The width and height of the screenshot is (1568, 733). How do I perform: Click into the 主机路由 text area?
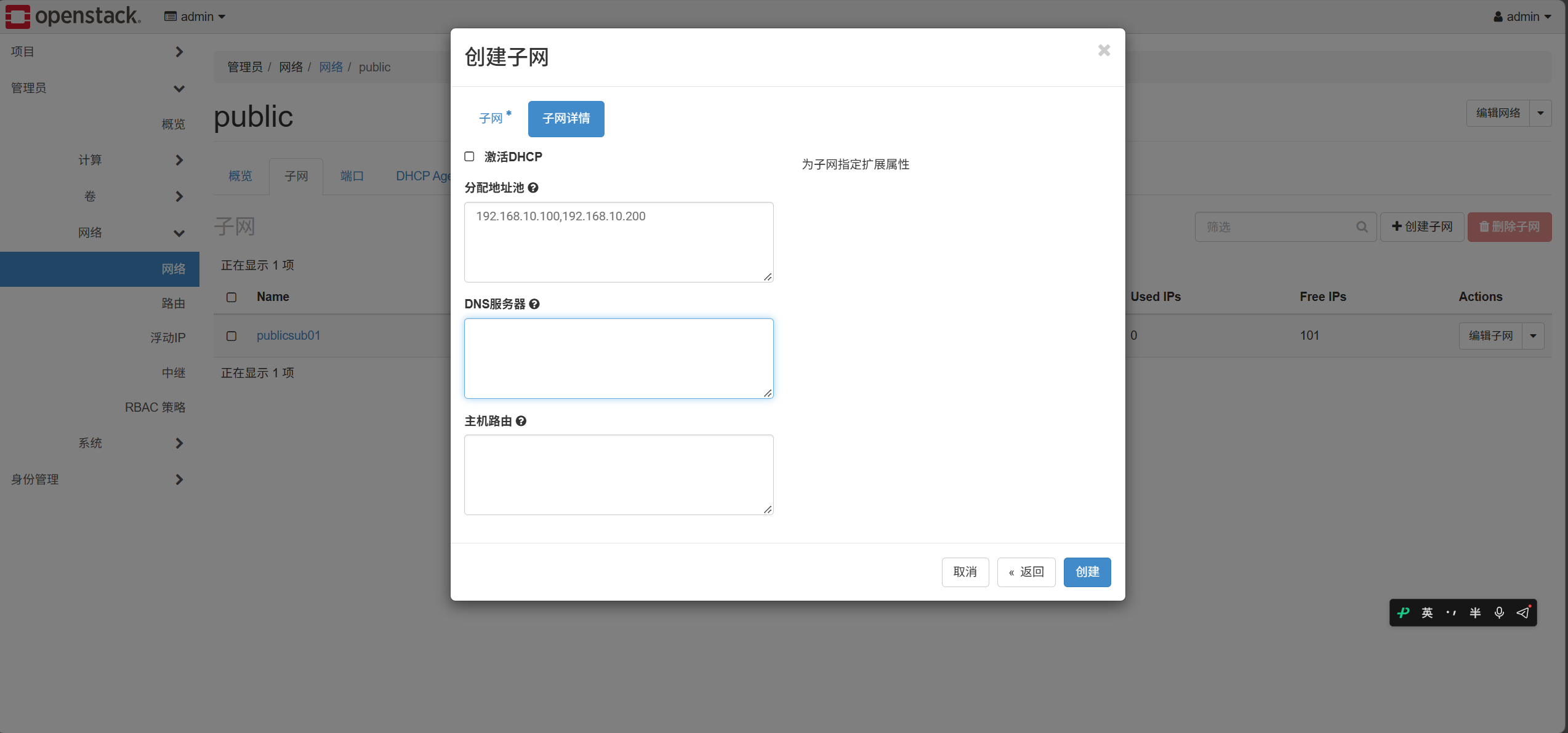pos(619,475)
